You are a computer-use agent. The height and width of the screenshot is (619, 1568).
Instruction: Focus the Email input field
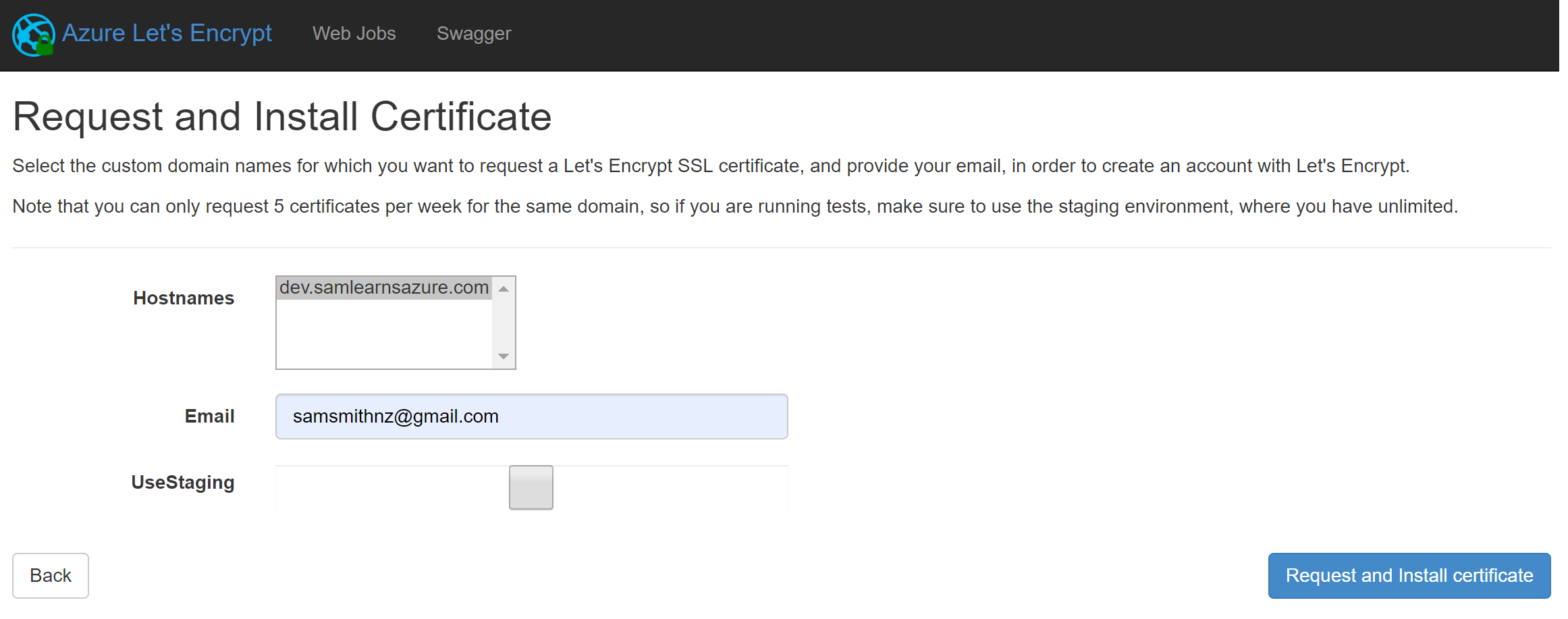pos(531,416)
